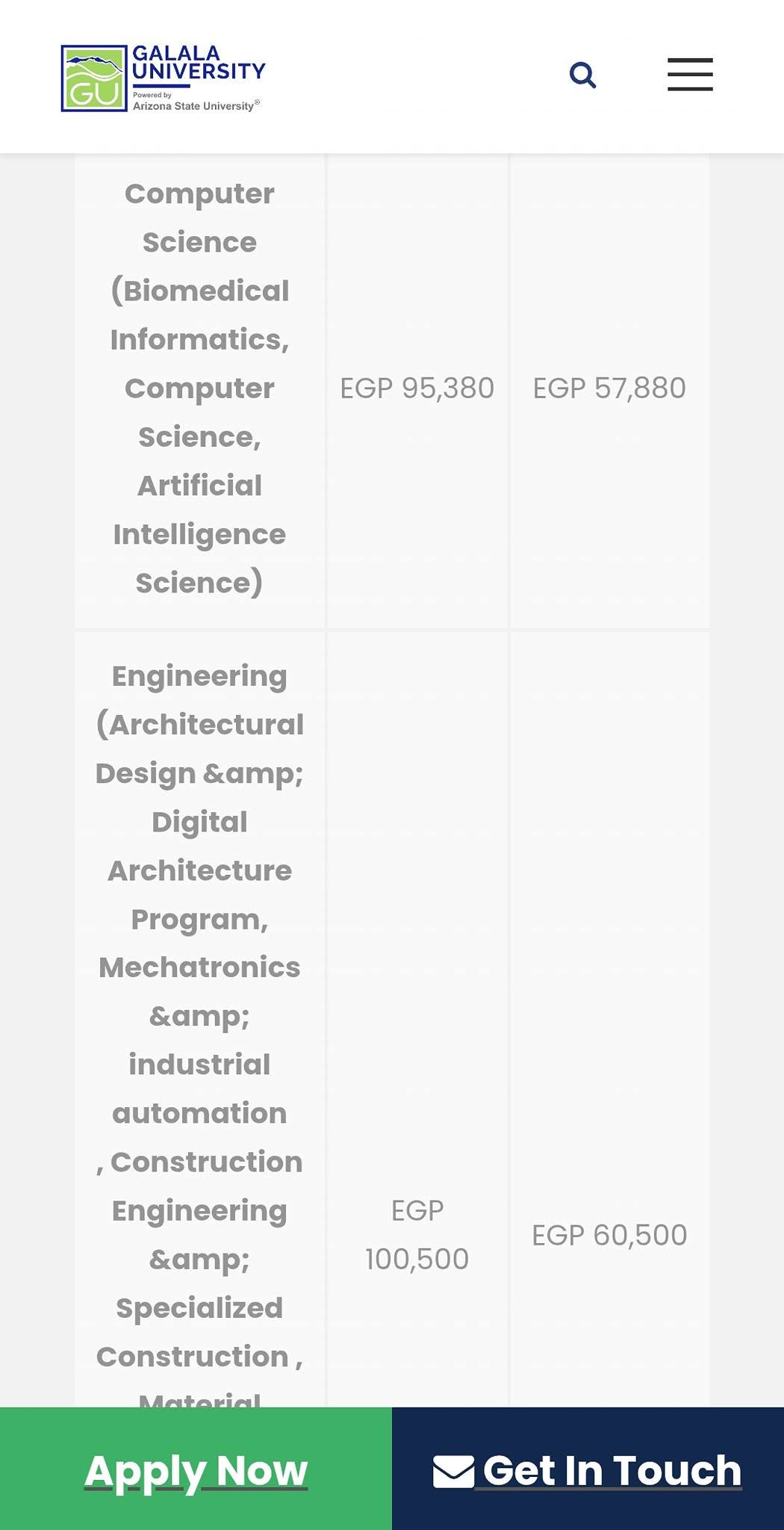Open the hamburger menu
Screen dimensions: 784x1530
[690, 75]
